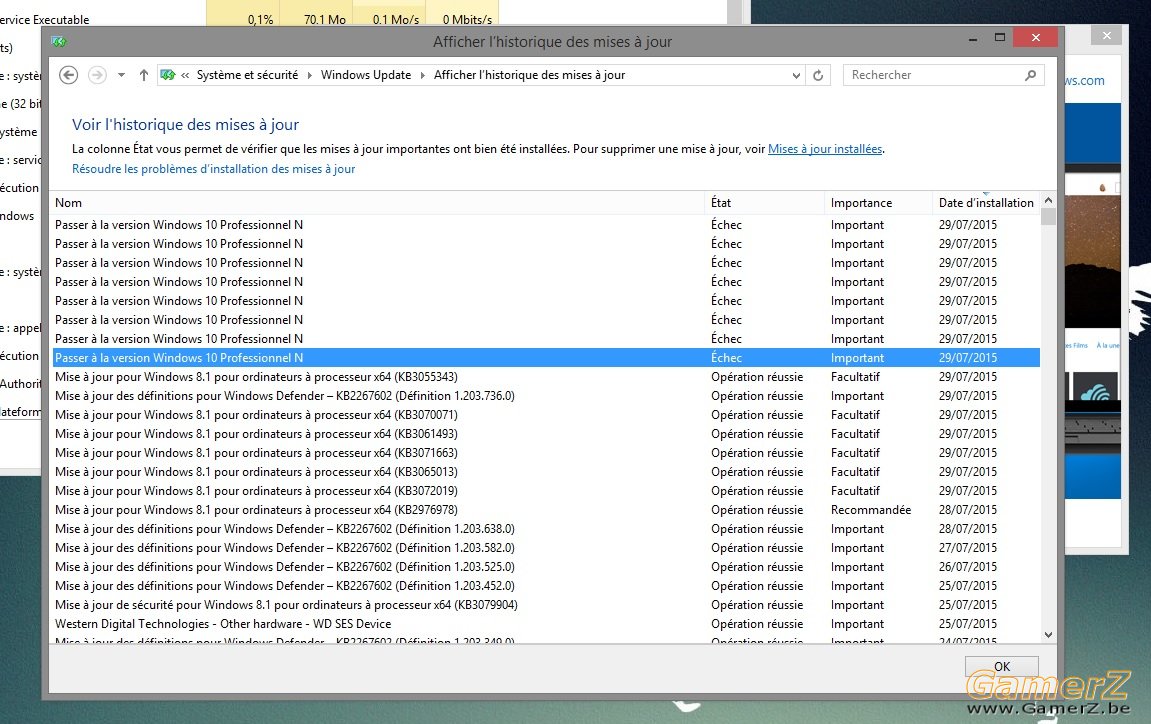Screen dimensions: 1151x724
Task: Click the ws.com link in background browser
Action: pyautogui.click(x=1084, y=81)
